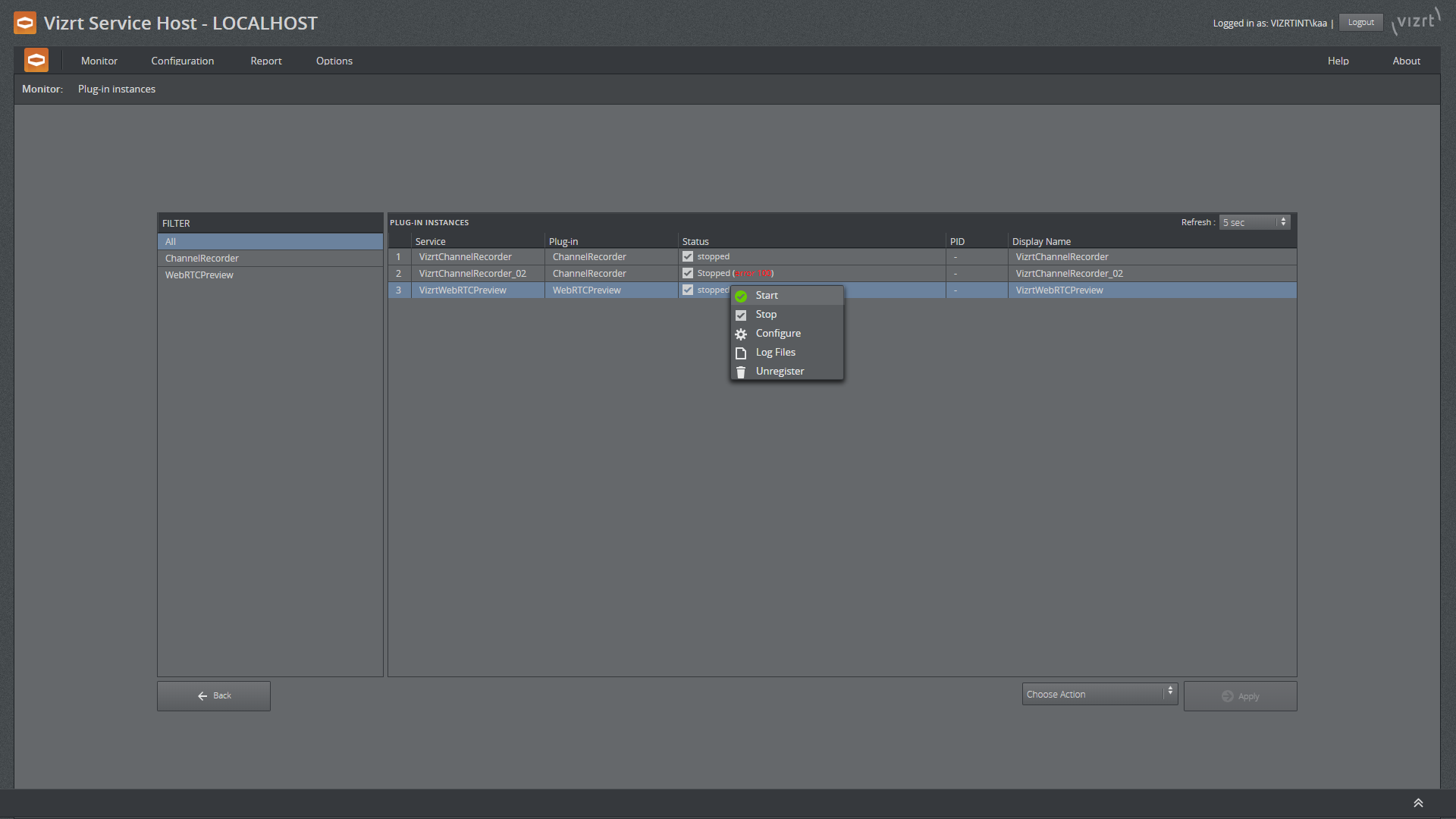The width and height of the screenshot is (1456, 819).
Task: Click the Back arrow button
Action: click(213, 695)
